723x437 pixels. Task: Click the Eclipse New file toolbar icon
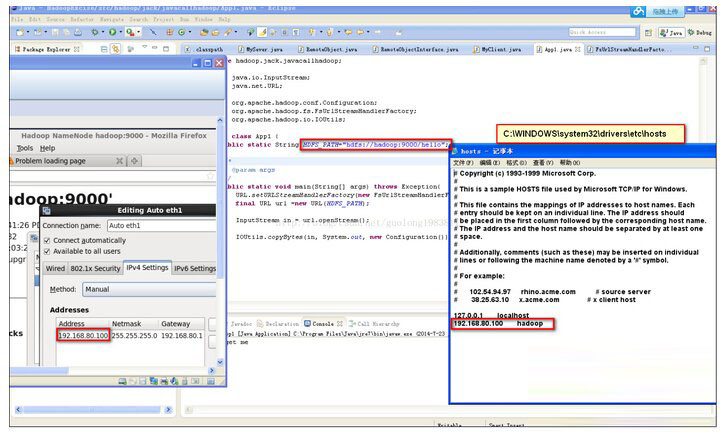pyautogui.click(x=19, y=32)
